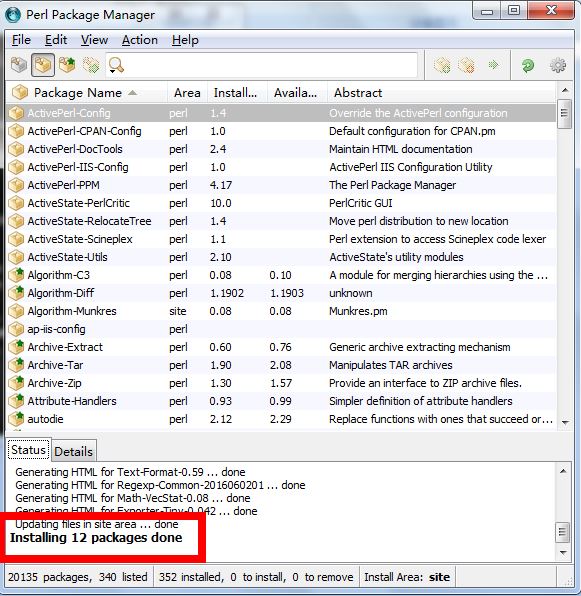
Task: Click autodie package icon
Action: (x=16, y=419)
